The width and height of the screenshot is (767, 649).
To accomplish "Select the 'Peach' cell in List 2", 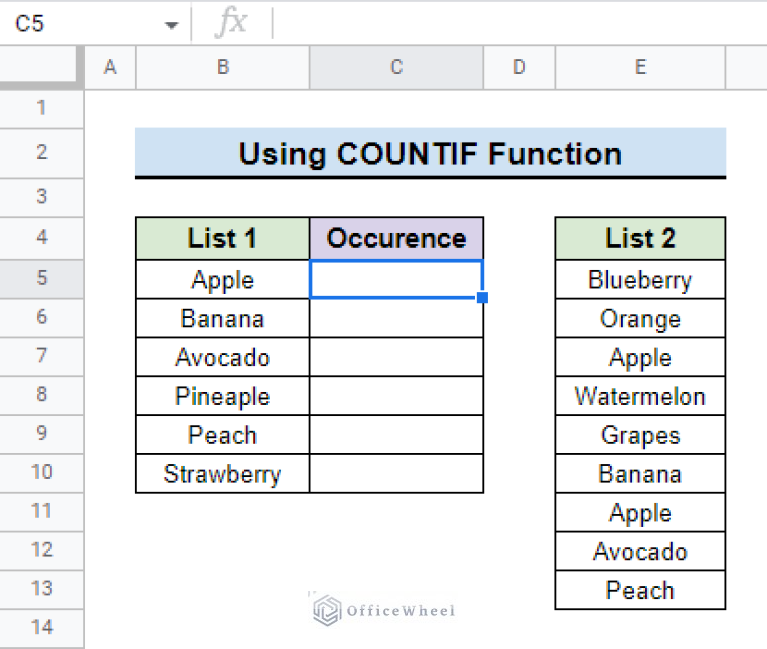I will [x=640, y=590].
